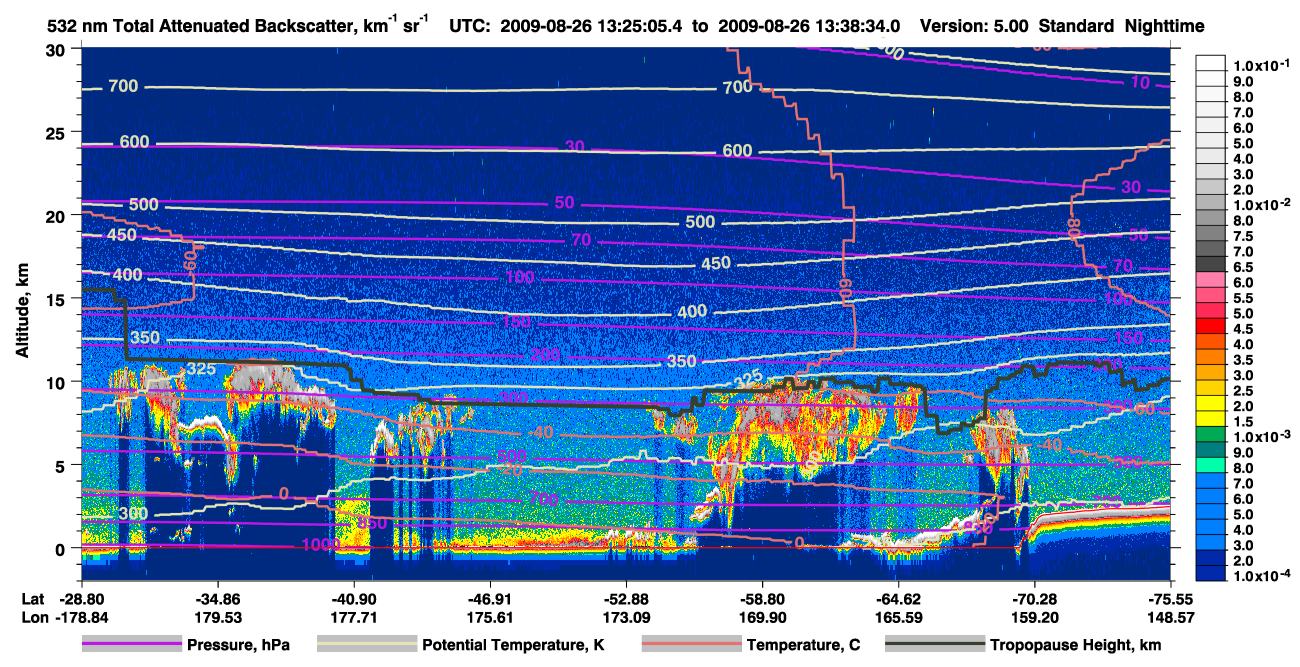Click longitude value '173.09'

click(x=626, y=618)
